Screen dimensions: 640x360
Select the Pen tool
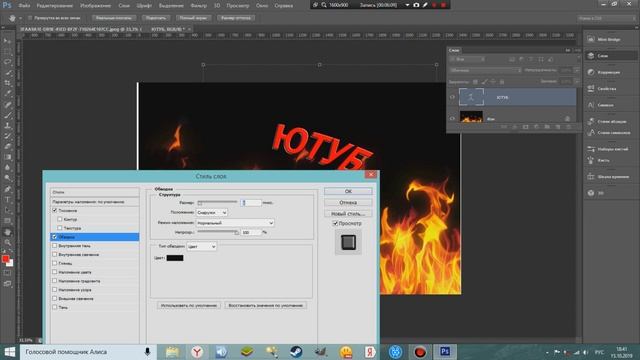click(x=7, y=189)
